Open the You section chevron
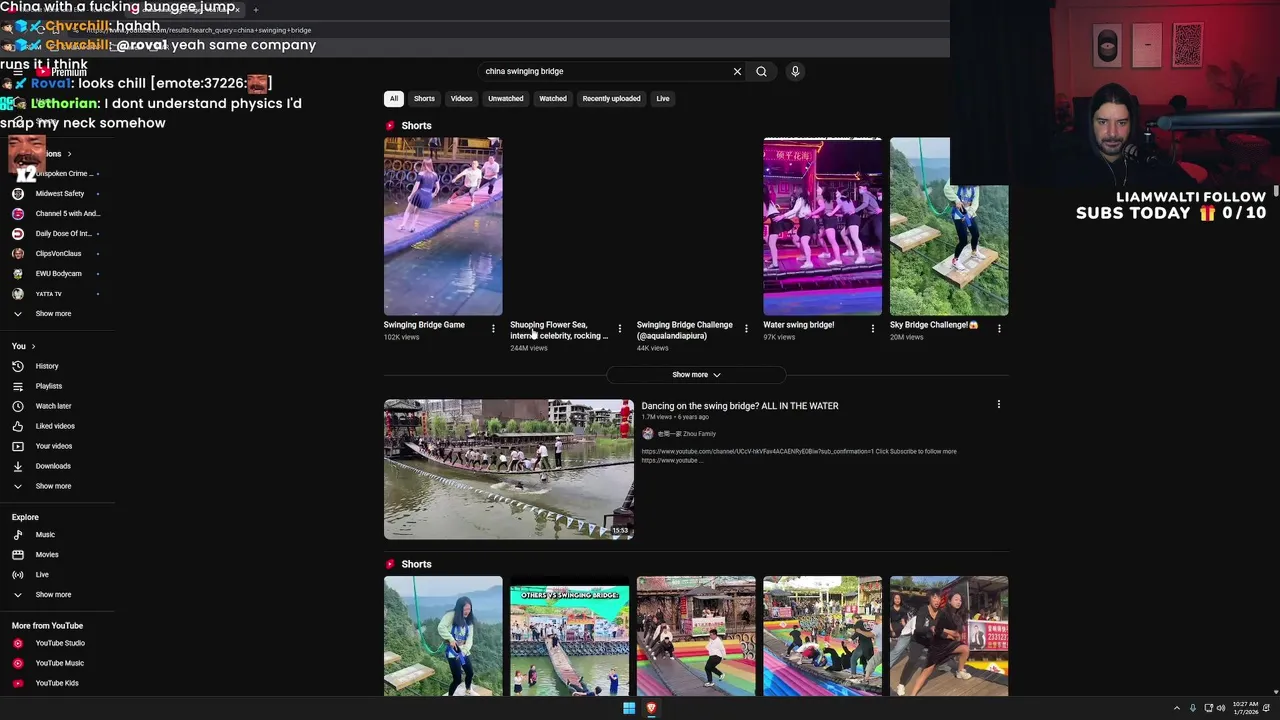 coord(33,346)
